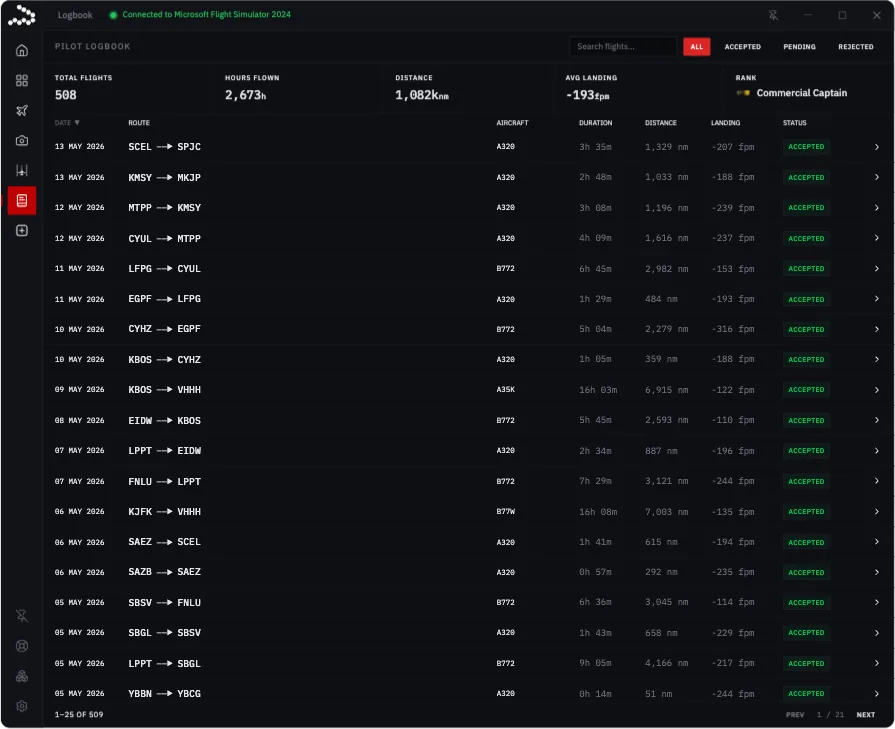Expand the KJFK to VHHH flight chevron
This screenshot has width=895, height=729.
point(876,511)
